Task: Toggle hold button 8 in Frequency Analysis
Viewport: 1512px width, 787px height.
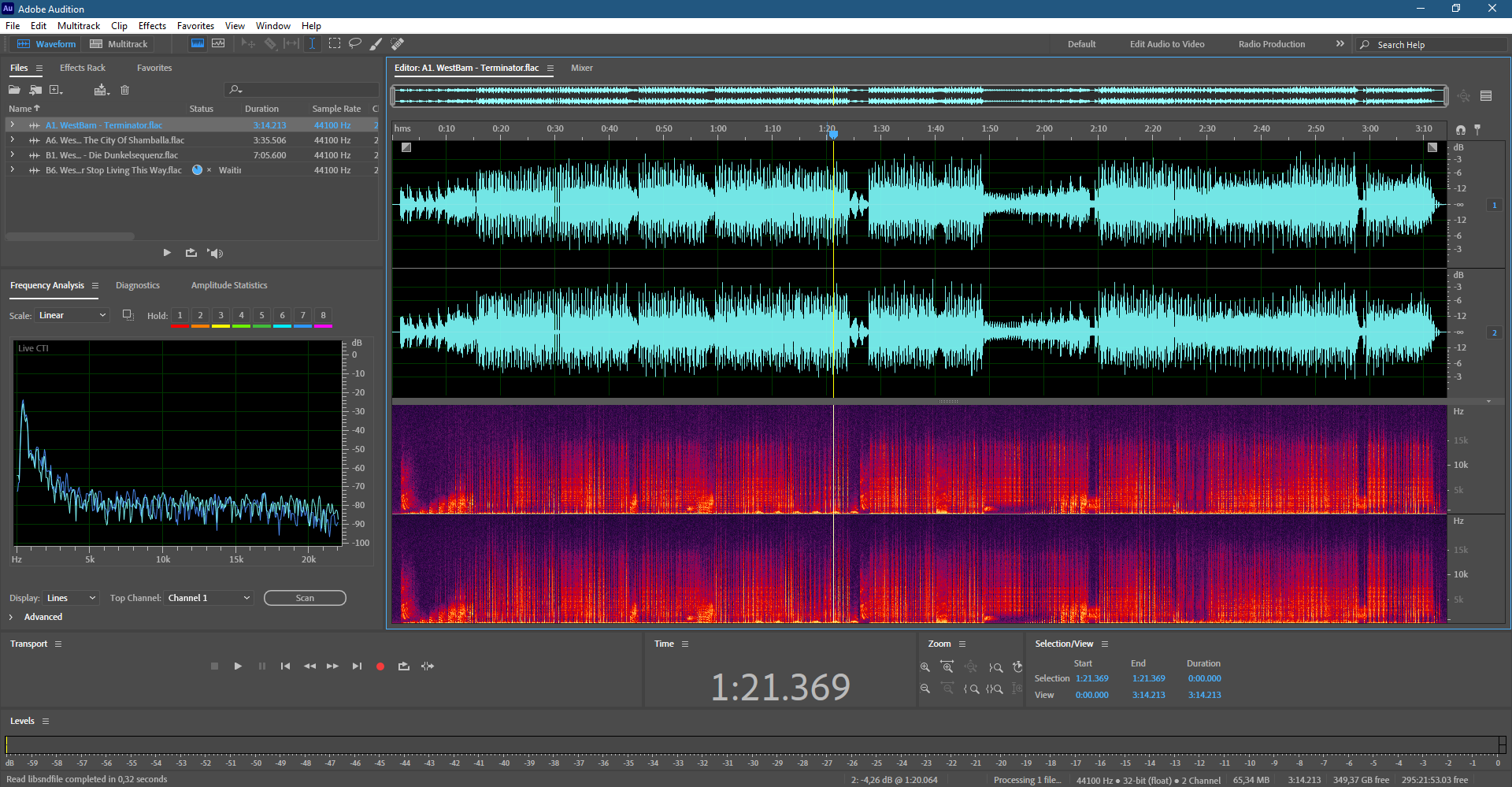Action: tap(323, 315)
